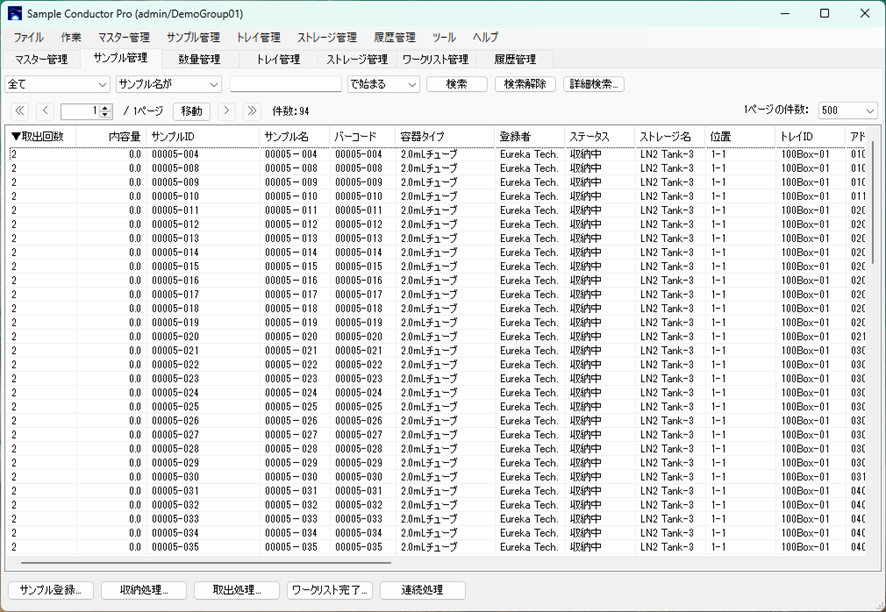The width and height of the screenshot is (886, 612).
Task: Click the 詳細検索 button
Action: 594,85
